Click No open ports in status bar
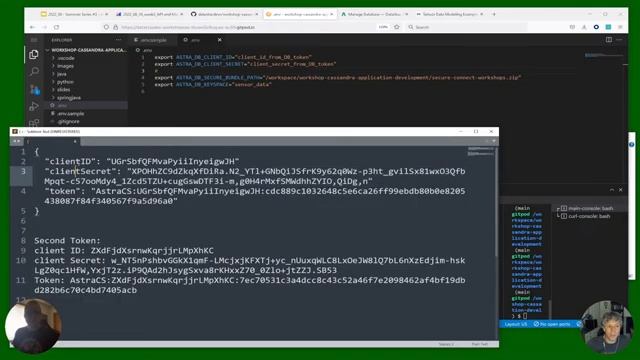The width and height of the screenshot is (640, 360). tap(552, 324)
